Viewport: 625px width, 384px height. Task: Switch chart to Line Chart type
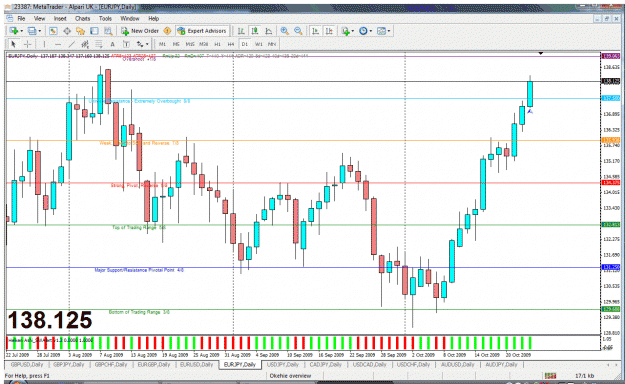pyautogui.click(x=269, y=31)
